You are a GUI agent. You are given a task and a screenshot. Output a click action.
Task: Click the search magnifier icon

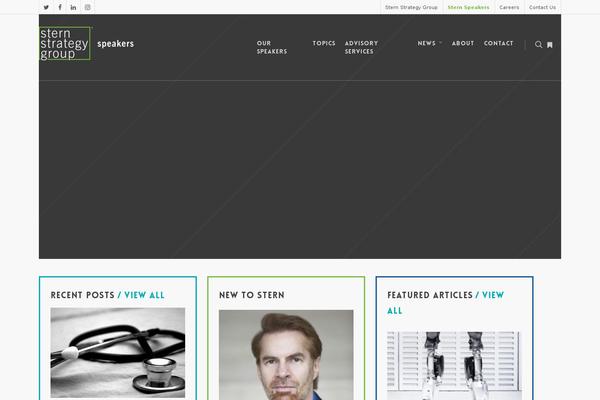pyautogui.click(x=538, y=44)
